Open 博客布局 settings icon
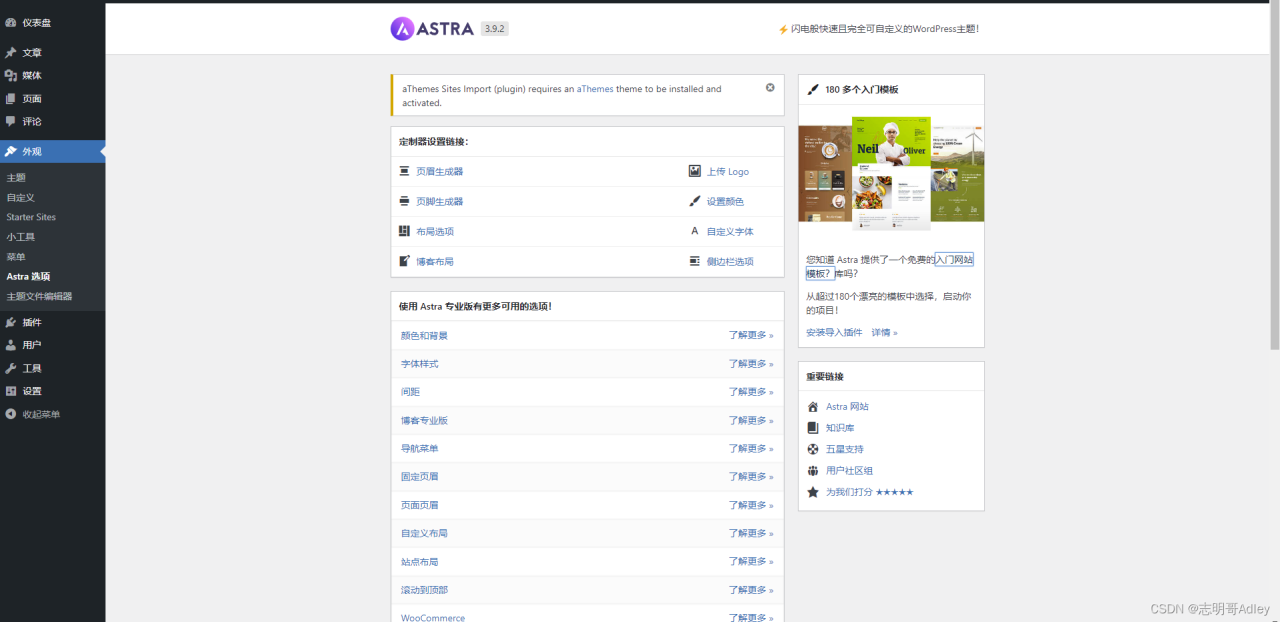The height and width of the screenshot is (622, 1280). pos(402,261)
